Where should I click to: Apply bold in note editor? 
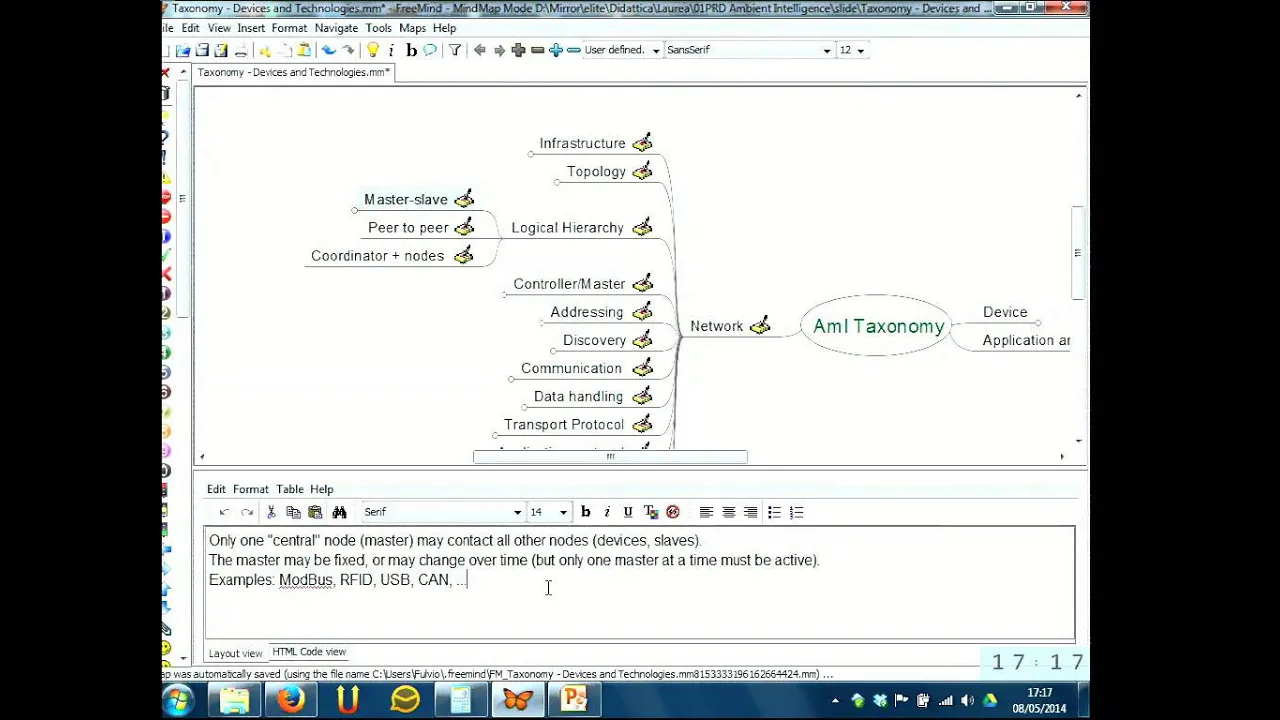[586, 512]
